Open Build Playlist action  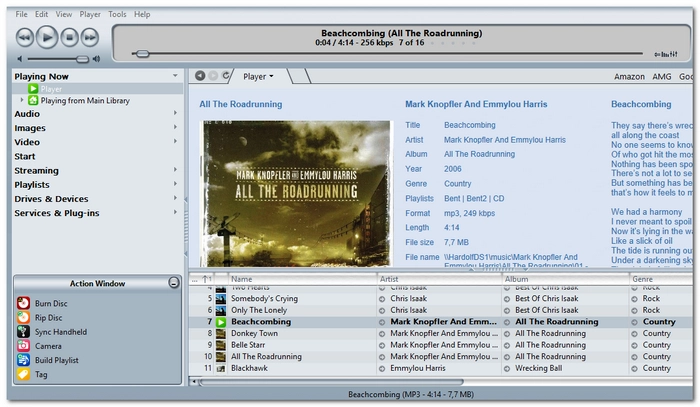[x=23, y=360]
